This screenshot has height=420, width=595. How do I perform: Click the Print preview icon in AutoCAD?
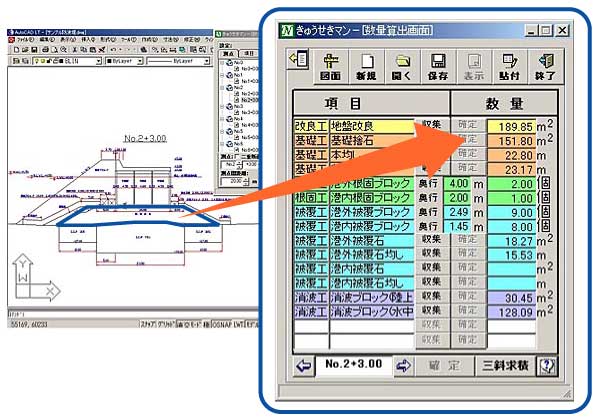[54, 50]
